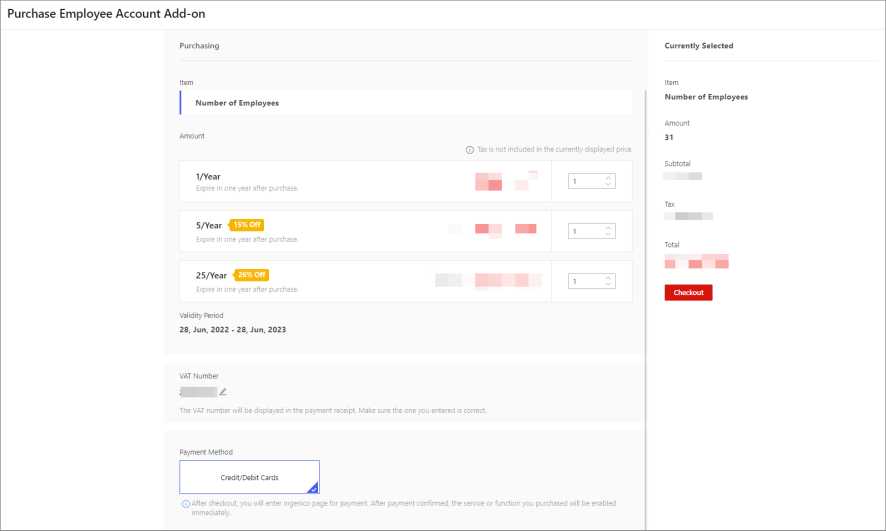
Task: Select Credit/Debit Cards payment method
Action: (x=249, y=477)
